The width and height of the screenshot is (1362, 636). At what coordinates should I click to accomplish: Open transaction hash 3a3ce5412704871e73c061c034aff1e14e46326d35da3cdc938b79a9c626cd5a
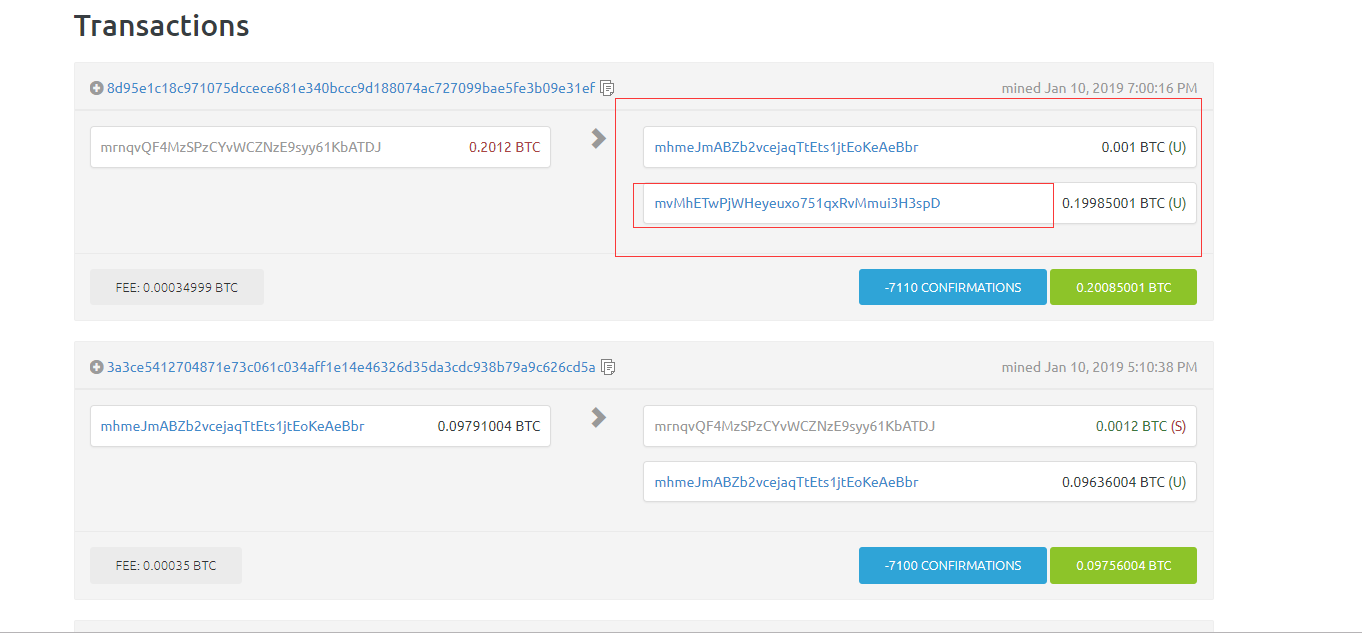(x=351, y=367)
